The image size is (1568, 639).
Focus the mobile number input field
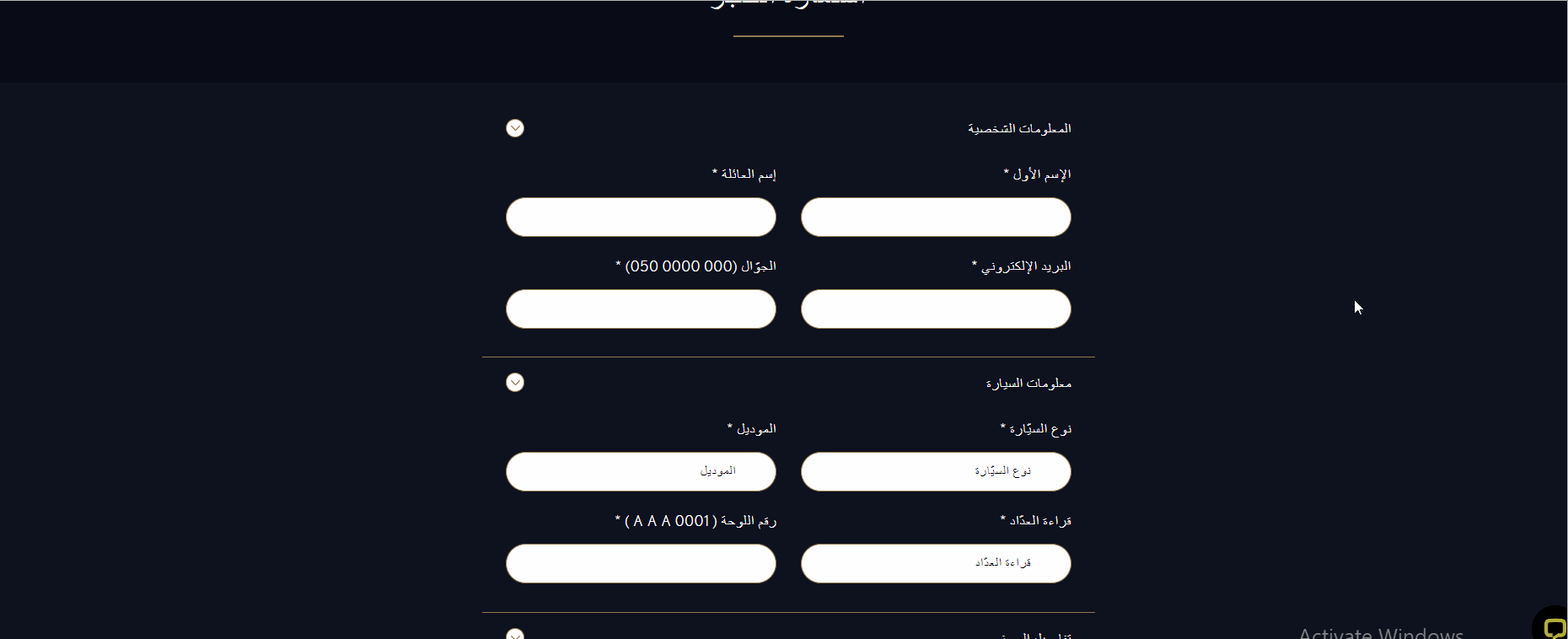tap(641, 309)
